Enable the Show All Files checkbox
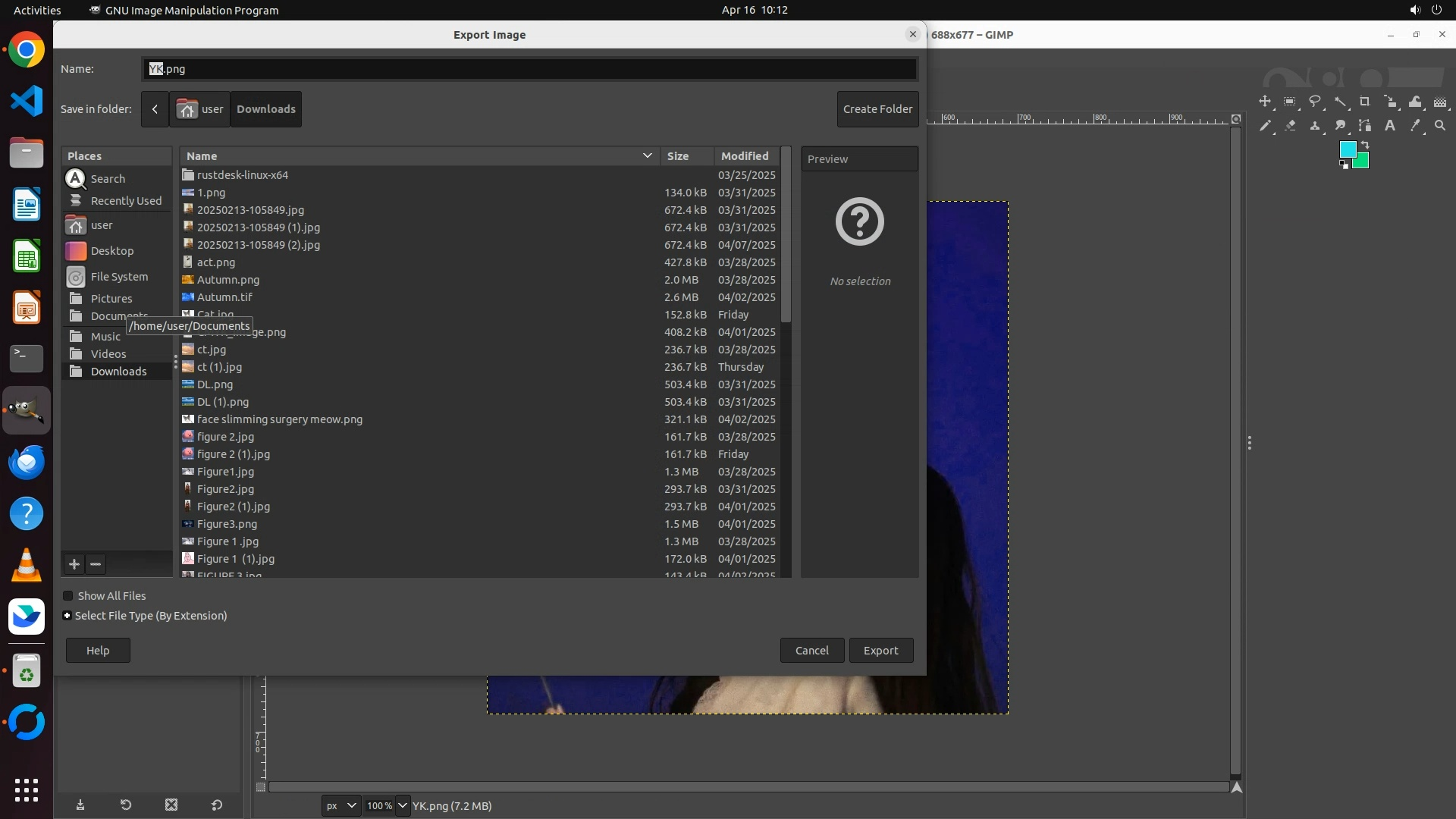1456x819 pixels. [x=68, y=596]
